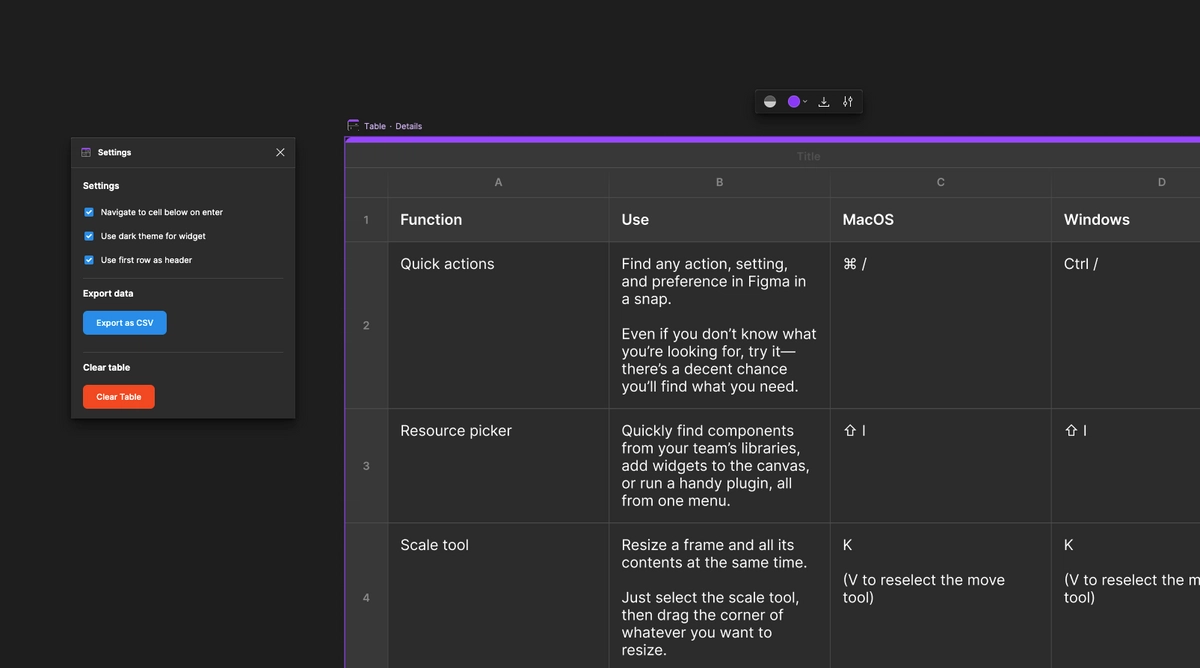
Task: Click row number 2
Action: 366,325
